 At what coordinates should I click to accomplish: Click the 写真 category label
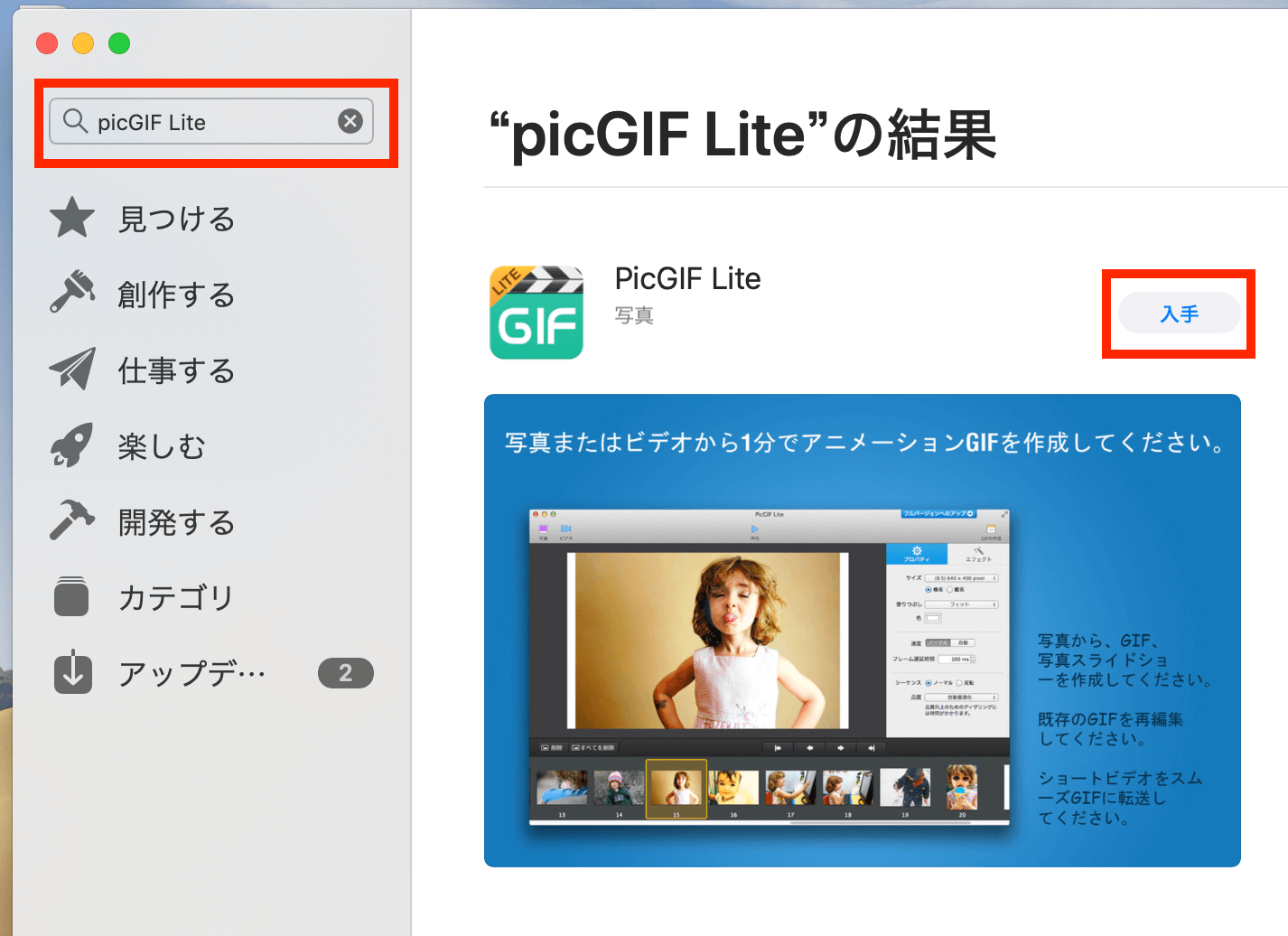pyautogui.click(x=634, y=315)
